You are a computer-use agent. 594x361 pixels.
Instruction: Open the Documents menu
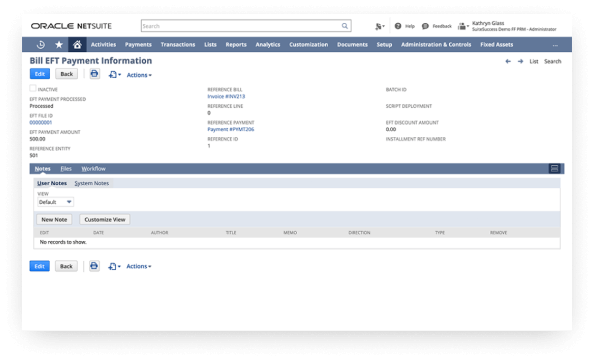tap(352, 45)
